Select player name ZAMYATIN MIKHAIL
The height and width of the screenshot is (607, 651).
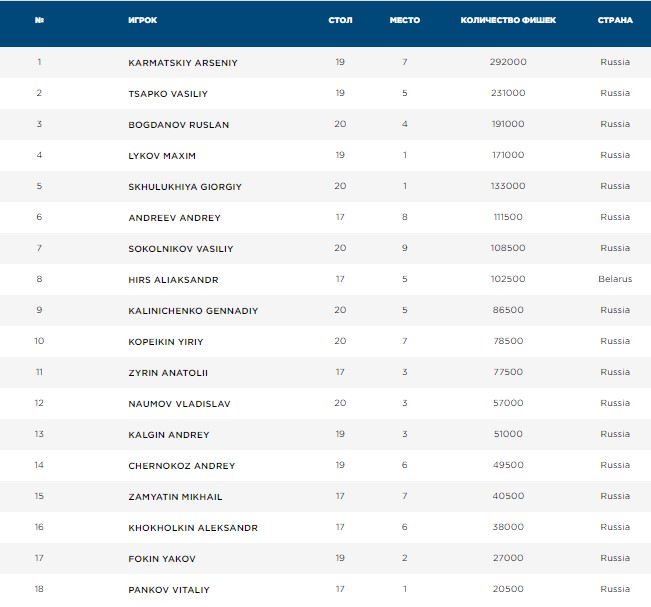point(175,497)
